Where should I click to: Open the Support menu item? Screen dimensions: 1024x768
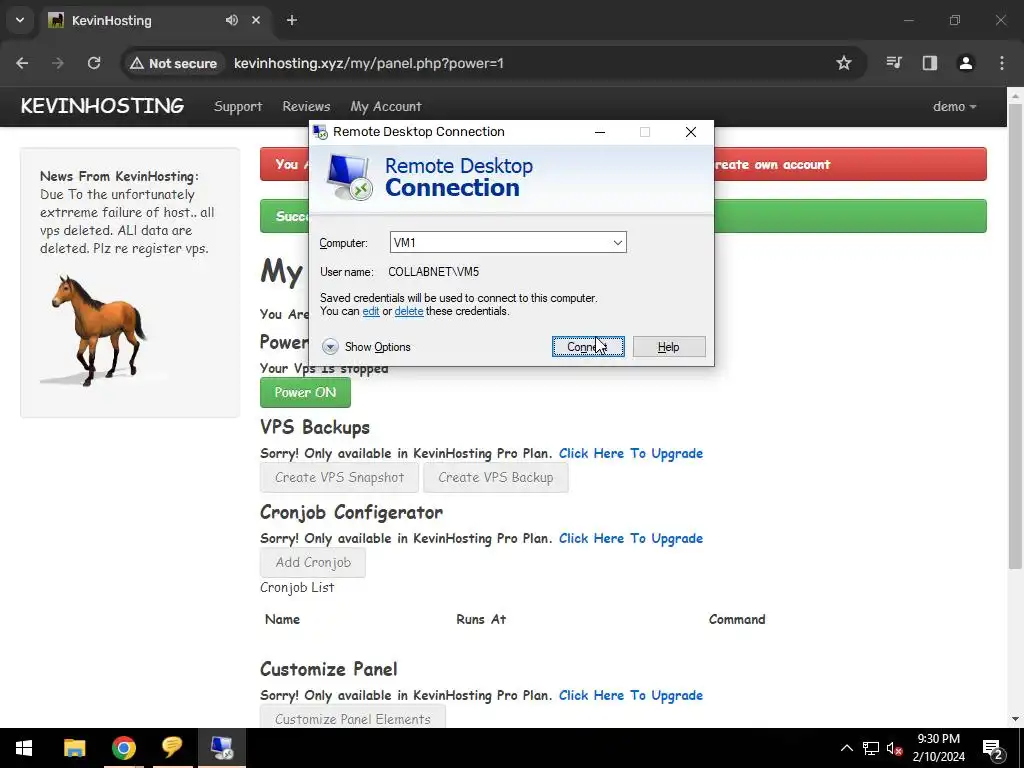(x=238, y=106)
